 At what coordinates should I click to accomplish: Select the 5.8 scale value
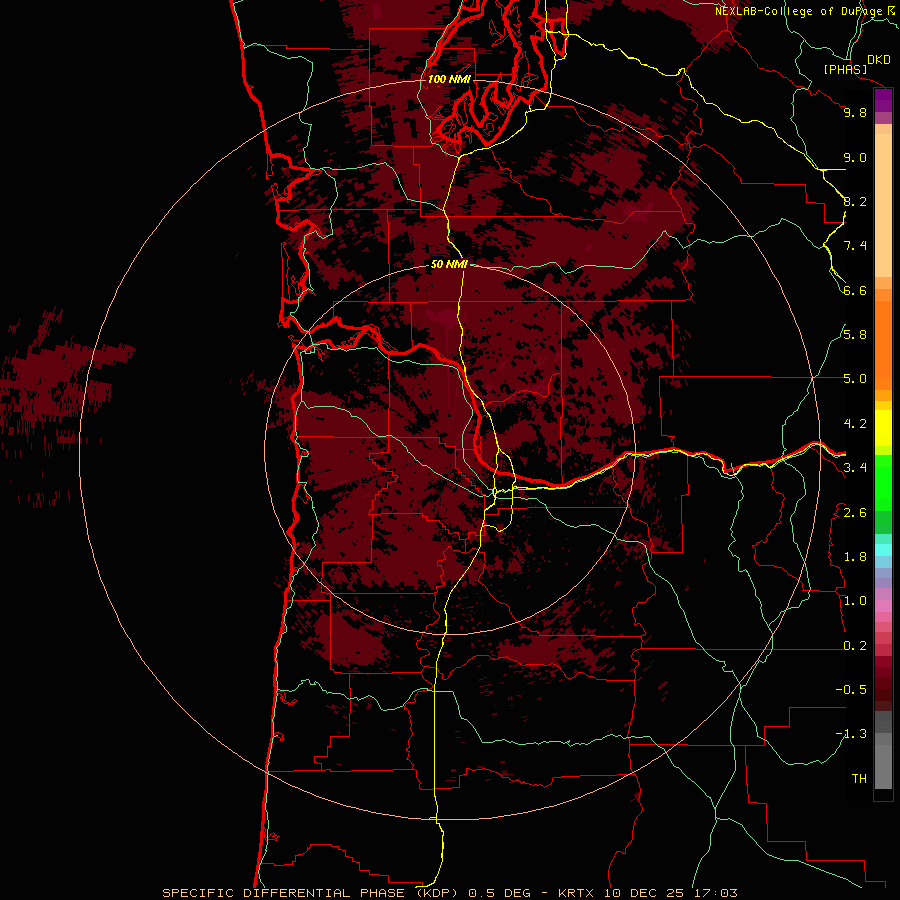click(x=855, y=335)
